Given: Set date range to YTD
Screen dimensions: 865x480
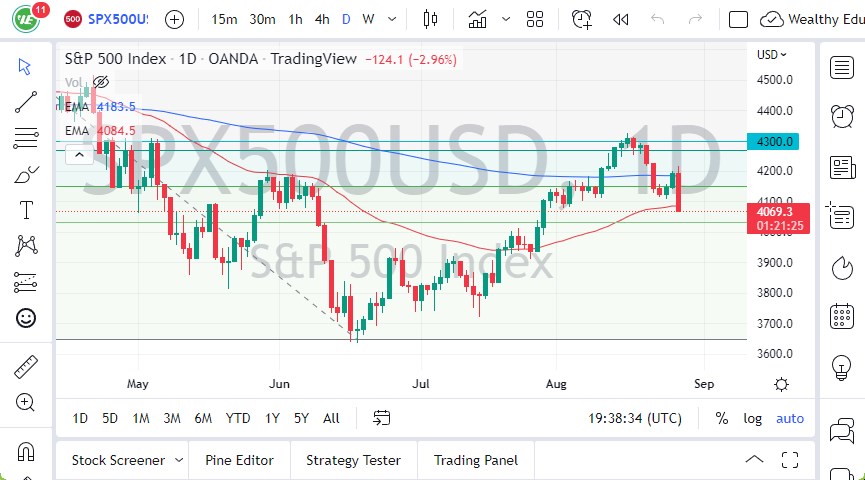Looking at the screenshot, I should click(x=238, y=418).
